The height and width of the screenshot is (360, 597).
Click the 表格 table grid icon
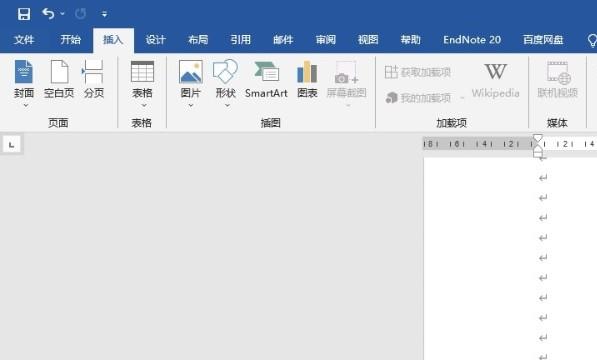click(142, 72)
